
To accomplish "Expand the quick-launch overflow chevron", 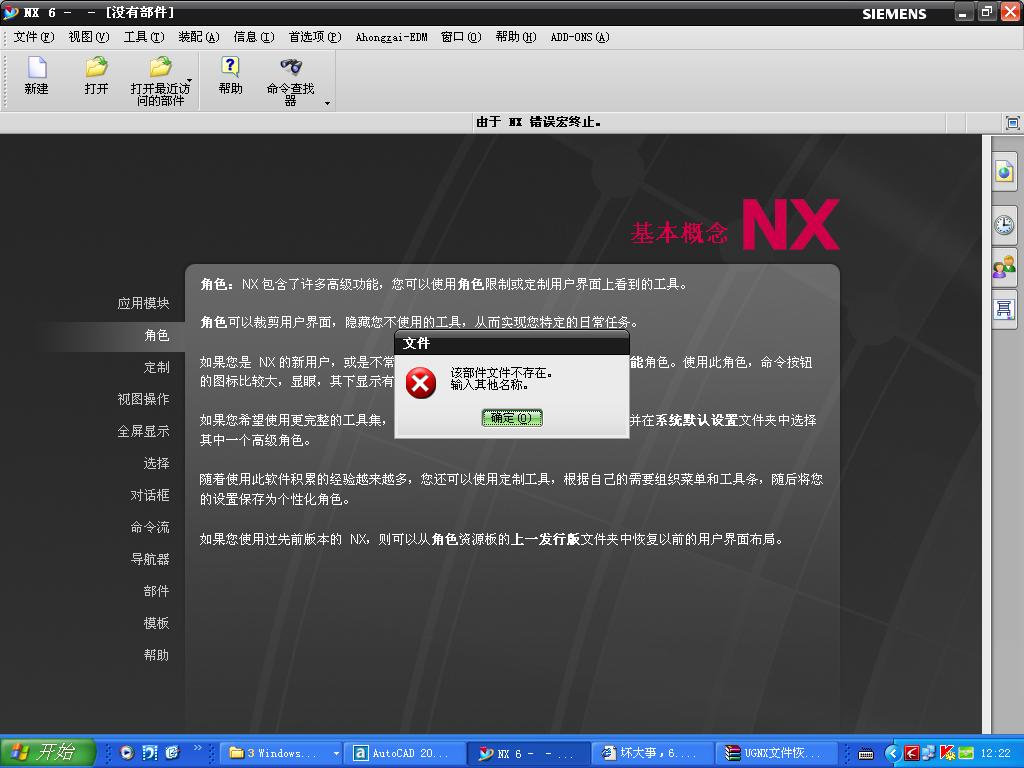I will point(197,748).
